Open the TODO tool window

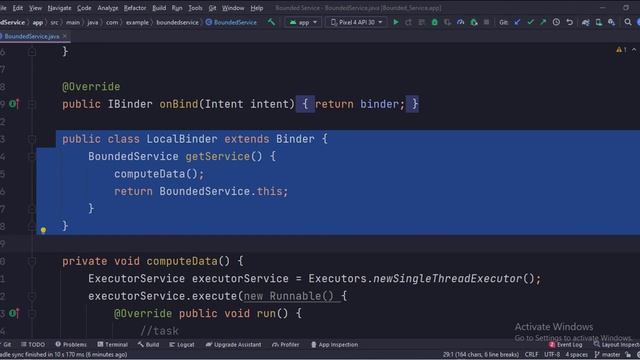tap(33, 344)
